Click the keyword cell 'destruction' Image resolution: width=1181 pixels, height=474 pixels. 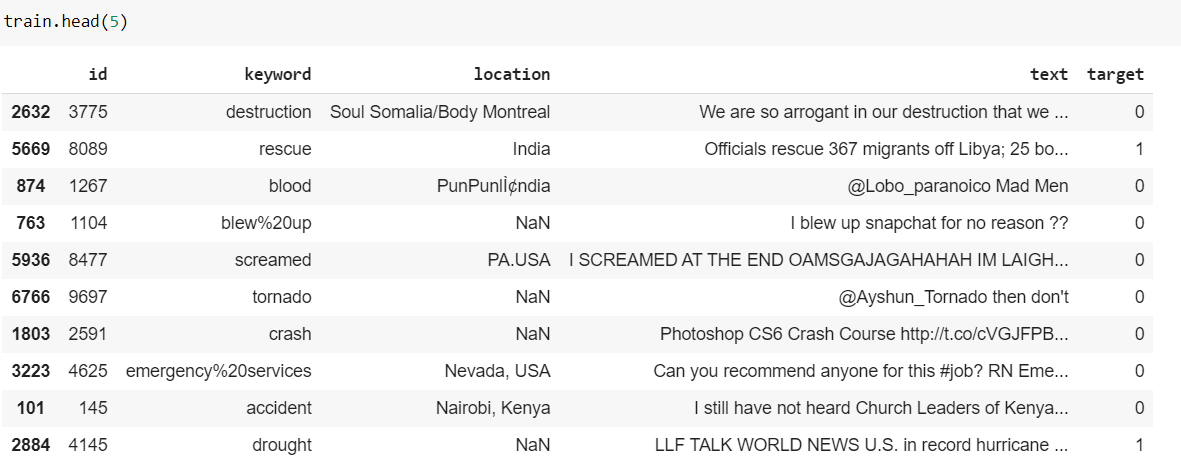[268, 112]
